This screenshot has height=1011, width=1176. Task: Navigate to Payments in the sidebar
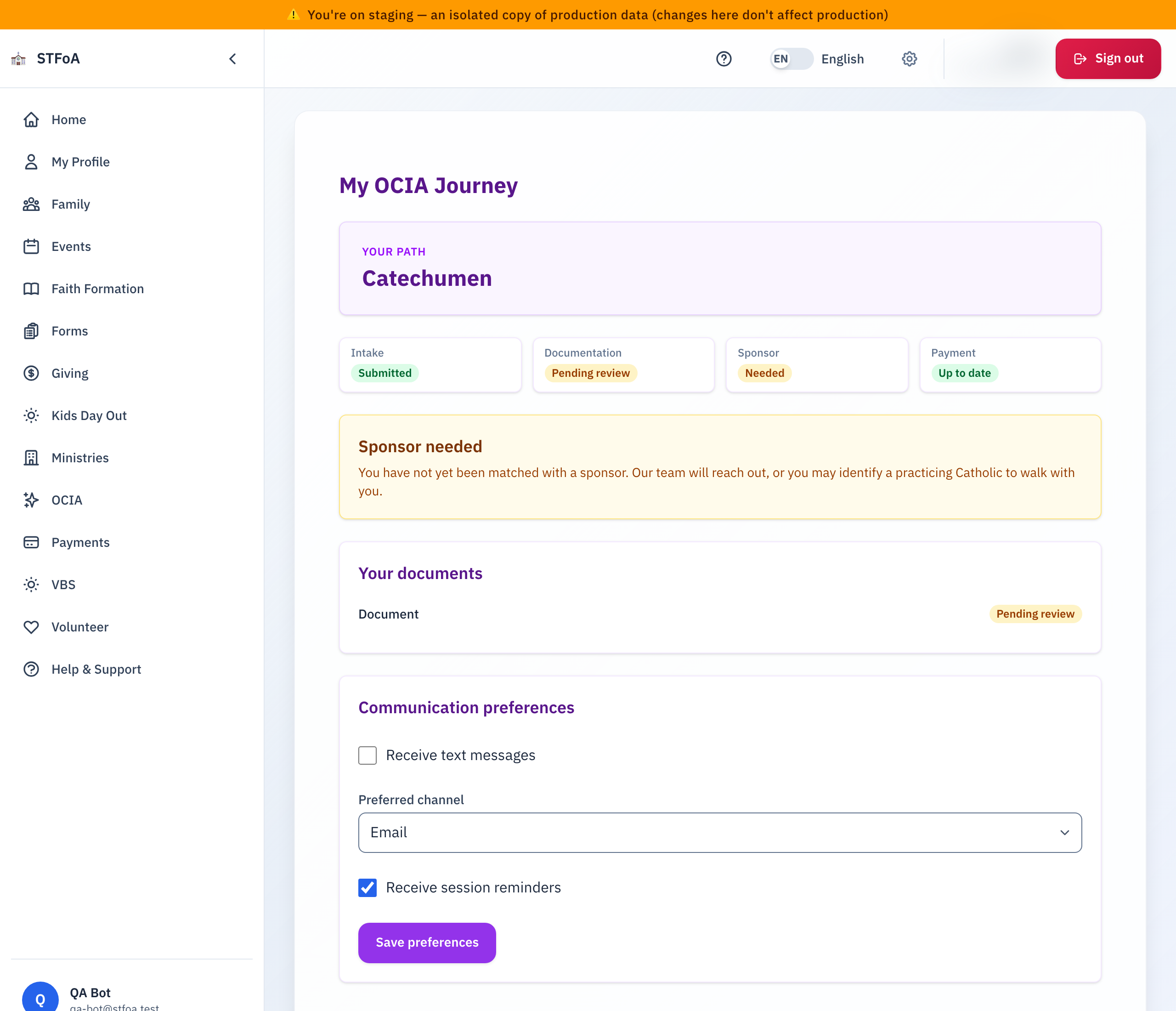tap(80, 543)
